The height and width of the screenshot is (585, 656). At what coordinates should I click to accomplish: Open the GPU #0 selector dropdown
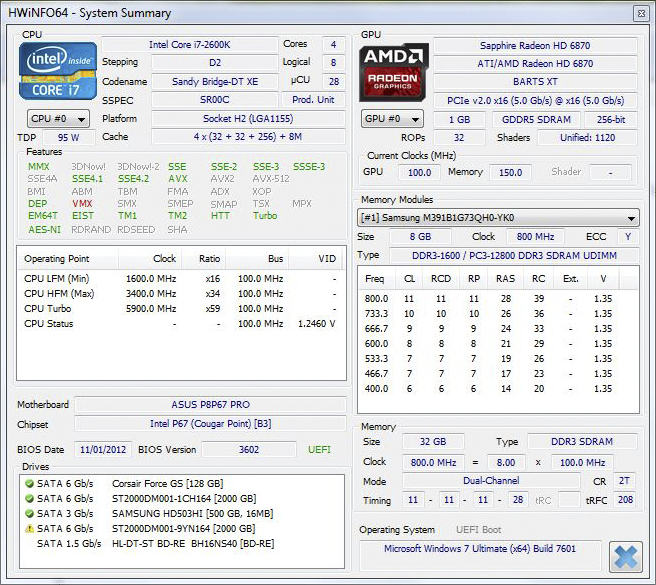392,119
